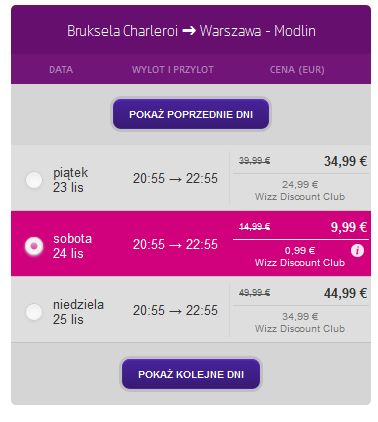Click the 0,99 € Wizz Discount Club price
The height and width of the screenshot is (422, 378).
click(300, 250)
